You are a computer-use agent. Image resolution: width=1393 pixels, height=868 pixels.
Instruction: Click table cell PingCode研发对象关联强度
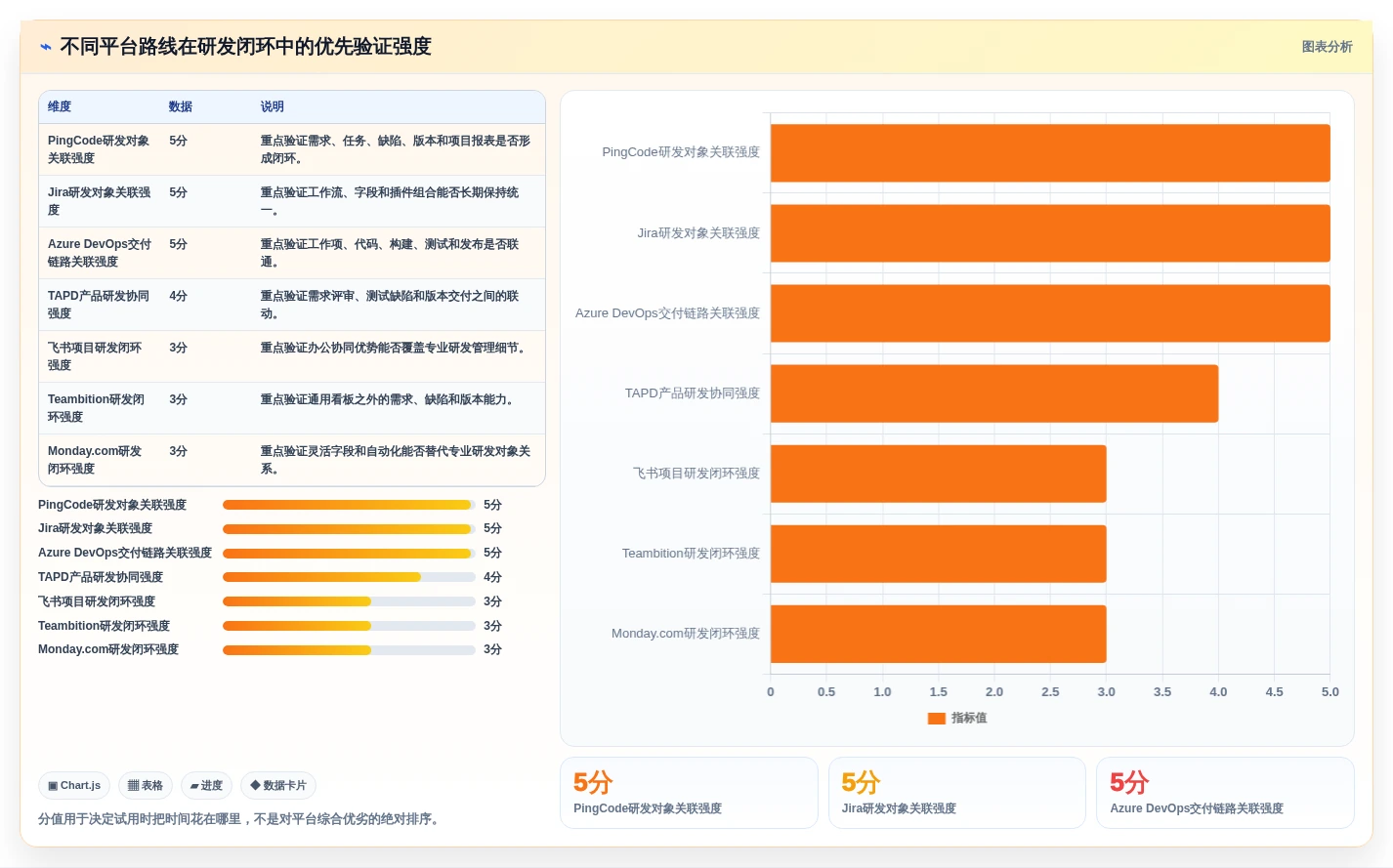[100, 149]
